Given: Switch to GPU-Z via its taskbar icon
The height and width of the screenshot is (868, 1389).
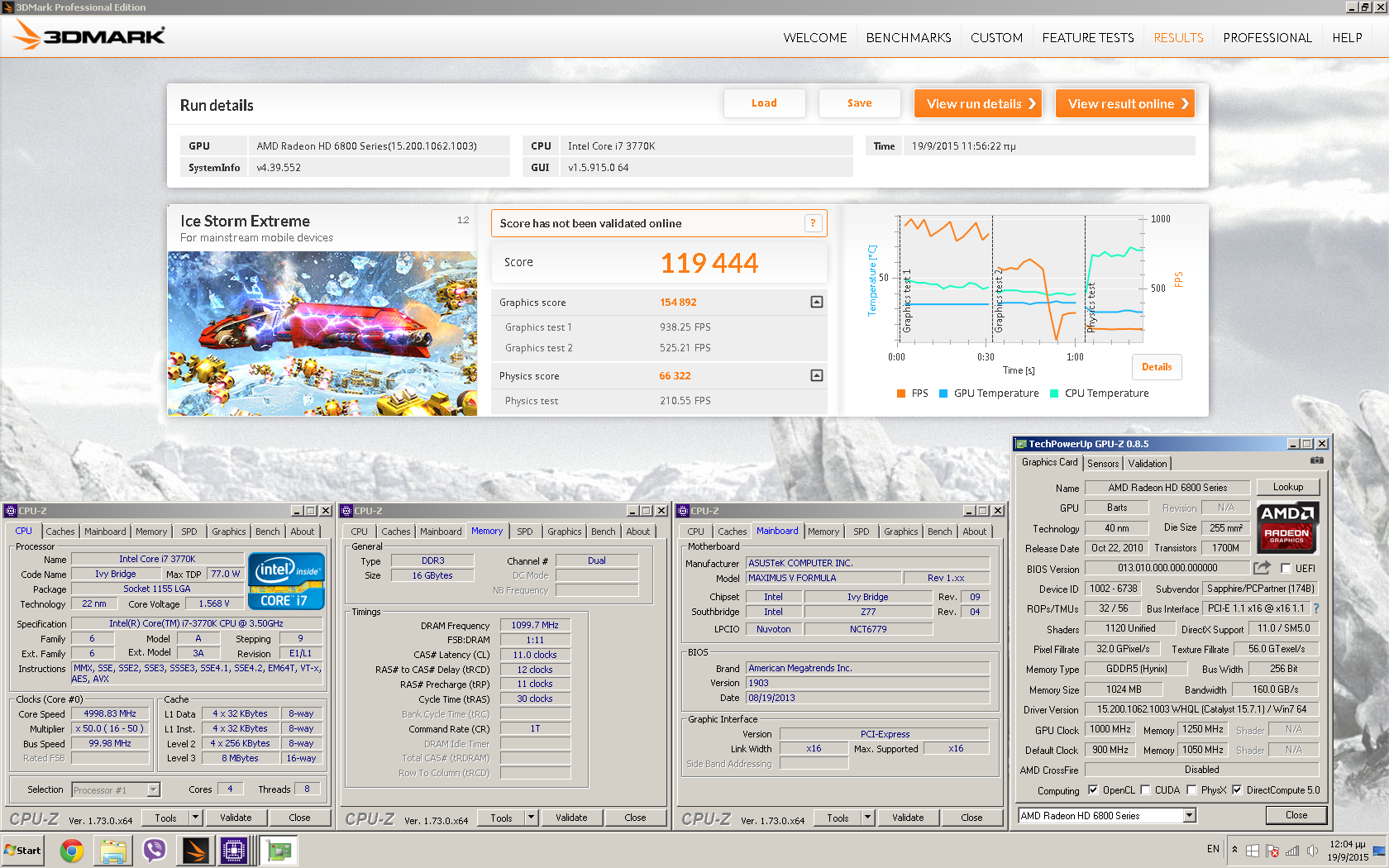Looking at the screenshot, I should coord(279,850).
